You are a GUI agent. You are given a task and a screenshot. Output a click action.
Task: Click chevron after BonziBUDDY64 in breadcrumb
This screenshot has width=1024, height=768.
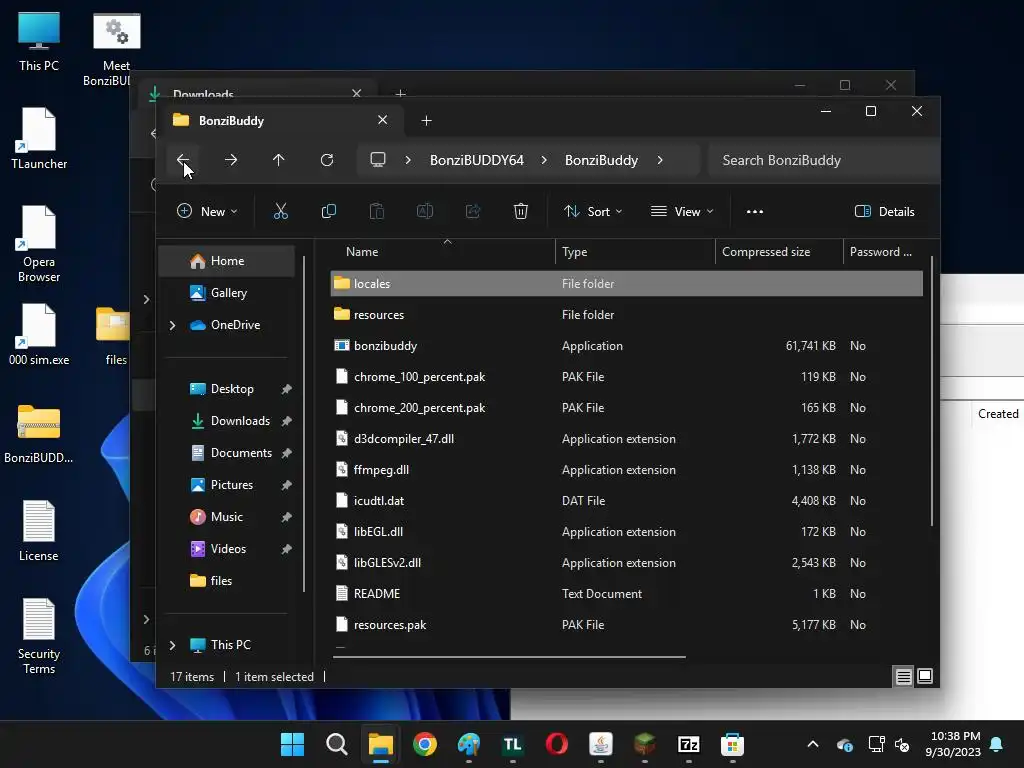544,160
